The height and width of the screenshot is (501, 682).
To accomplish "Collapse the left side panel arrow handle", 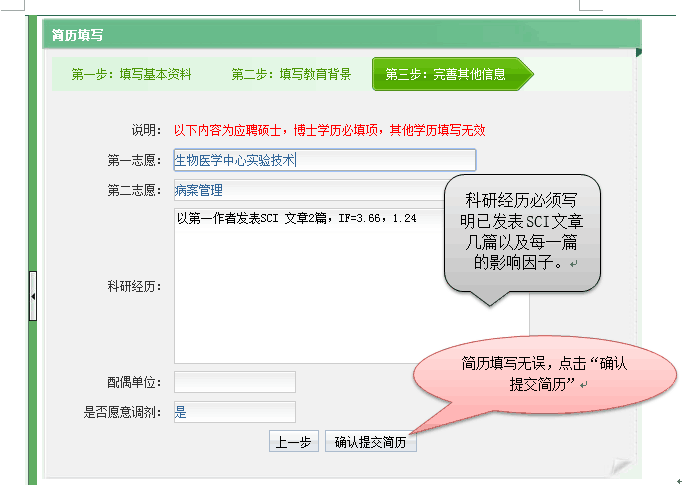I will click(x=32, y=297).
